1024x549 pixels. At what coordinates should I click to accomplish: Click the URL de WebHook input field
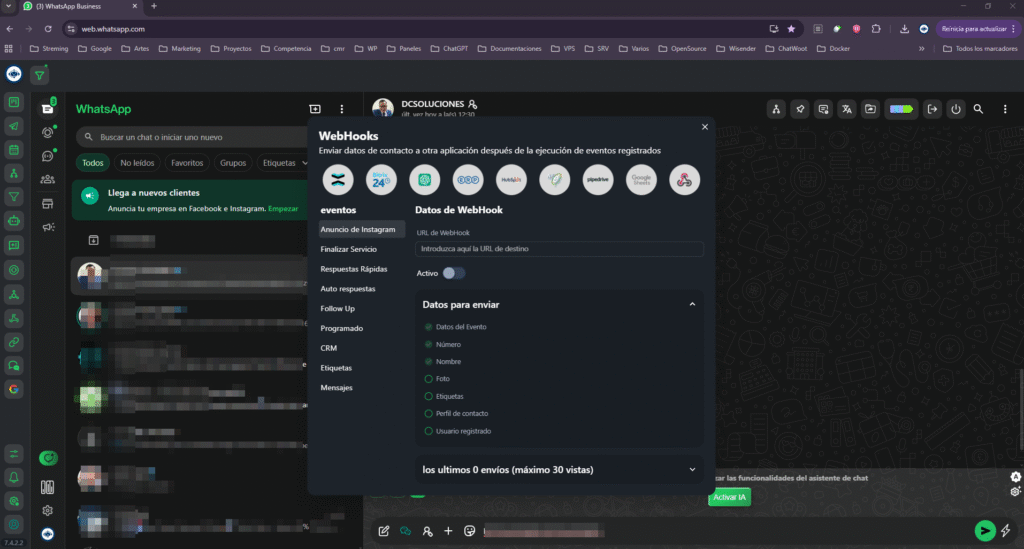[x=559, y=249]
